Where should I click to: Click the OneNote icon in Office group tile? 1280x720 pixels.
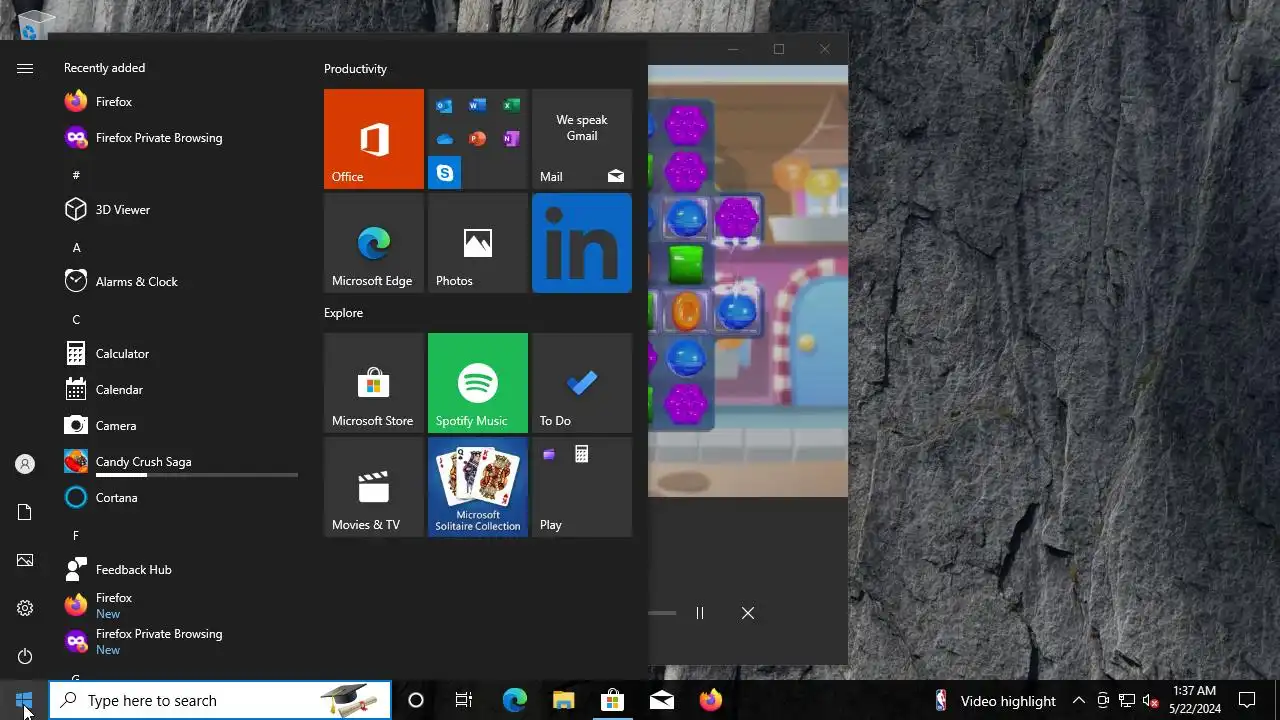pyautogui.click(x=511, y=139)
